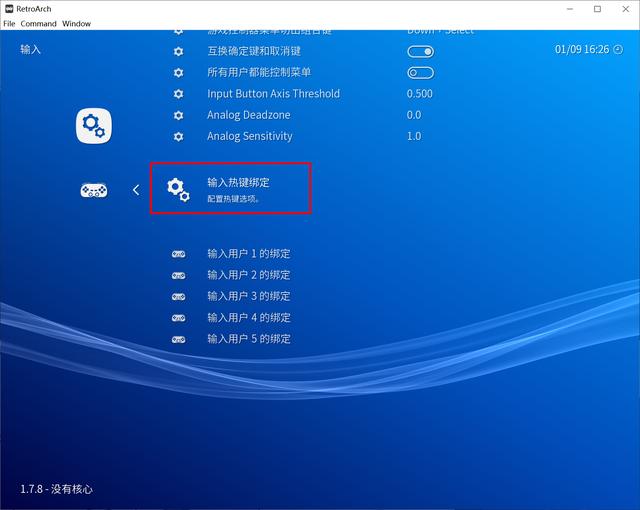Screen dimensions: 640x510
Task: Click the gamepad icon in sidebar
Action: pos(94,191)
